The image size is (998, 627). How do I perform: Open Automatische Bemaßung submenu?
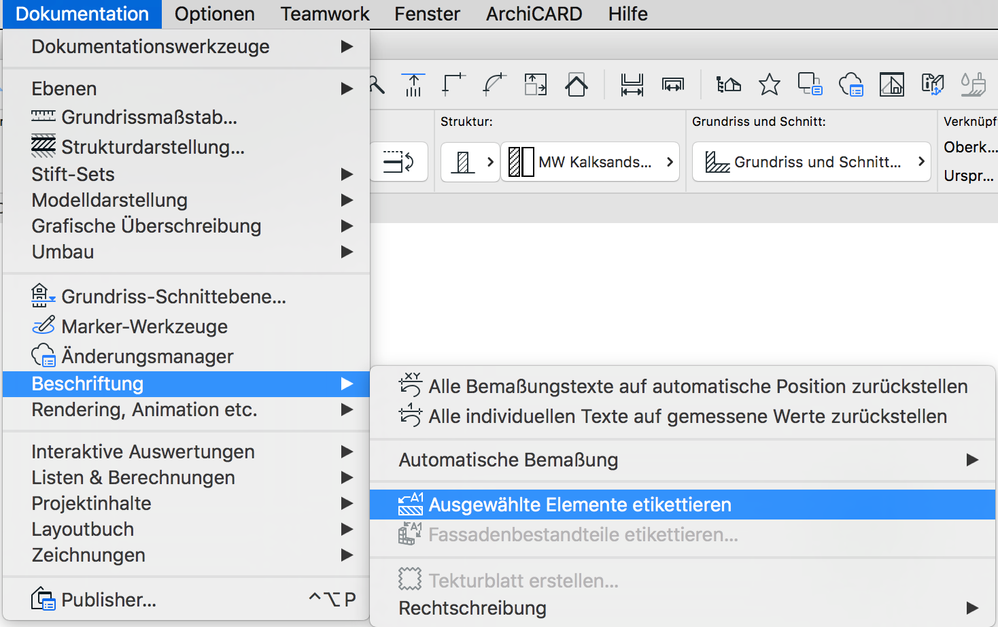tap(682, 460)
